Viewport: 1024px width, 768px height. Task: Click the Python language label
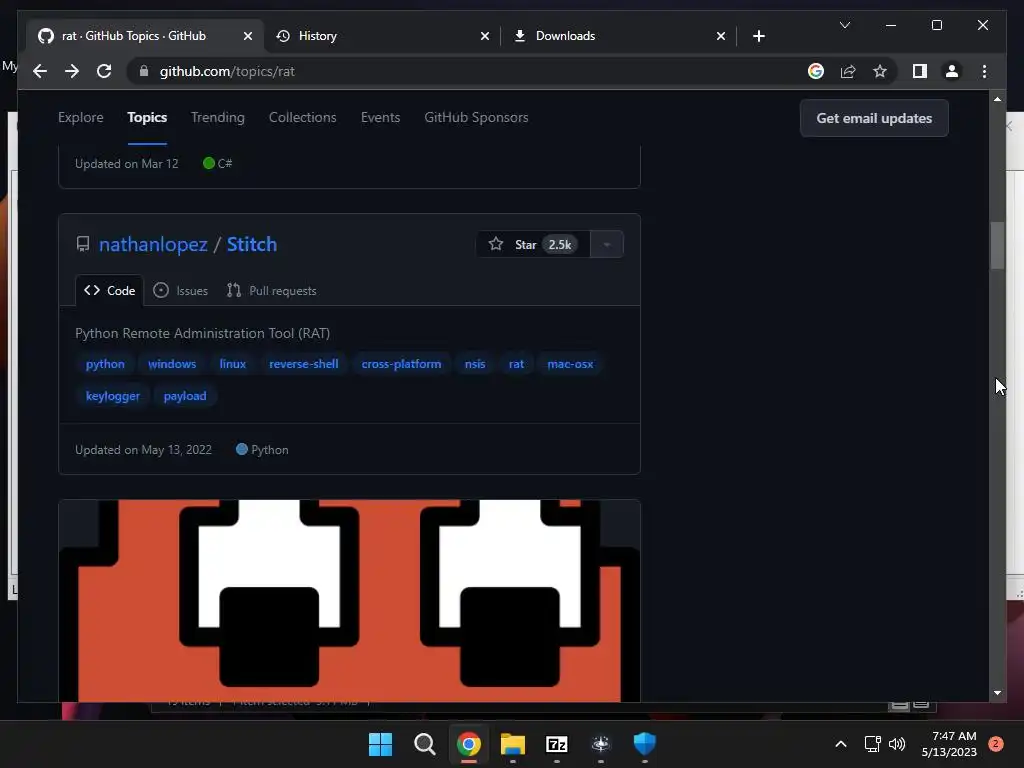click(x=263, y=450)
